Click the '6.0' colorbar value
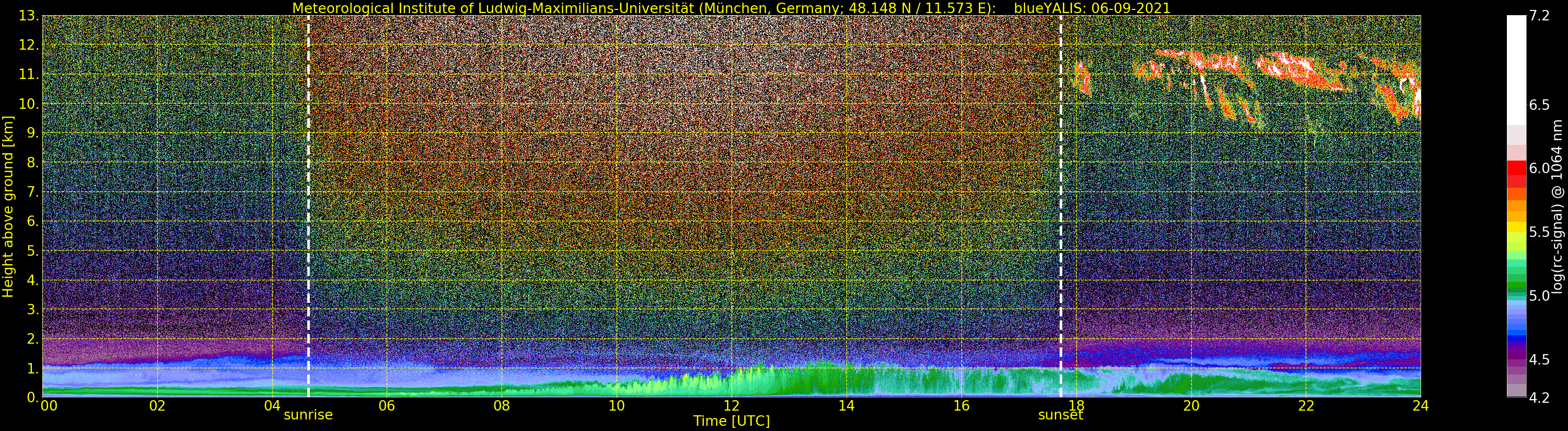Screen dimensions: 1568x431 [1539, 168]
